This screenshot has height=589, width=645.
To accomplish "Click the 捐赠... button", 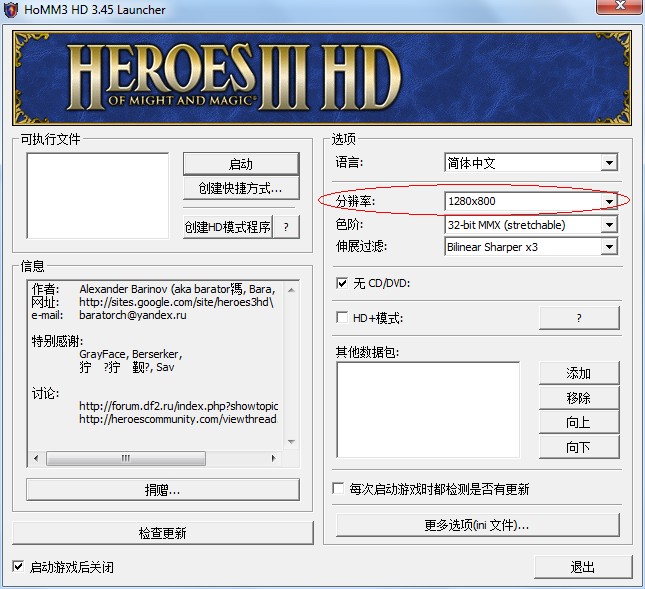I will coord(163,489).
